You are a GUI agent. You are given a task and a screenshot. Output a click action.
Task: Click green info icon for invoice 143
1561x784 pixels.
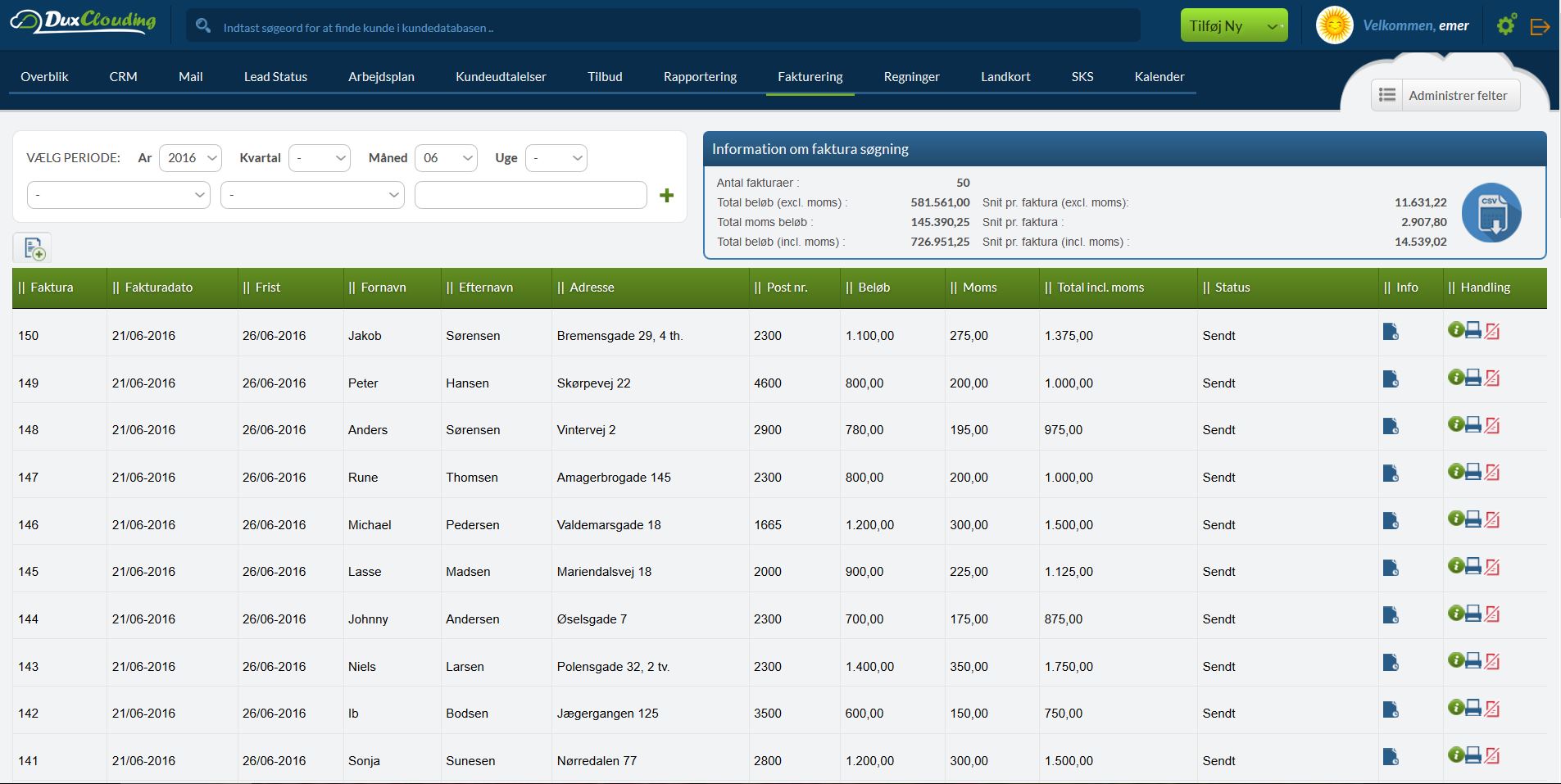[x=1455, y=659]
